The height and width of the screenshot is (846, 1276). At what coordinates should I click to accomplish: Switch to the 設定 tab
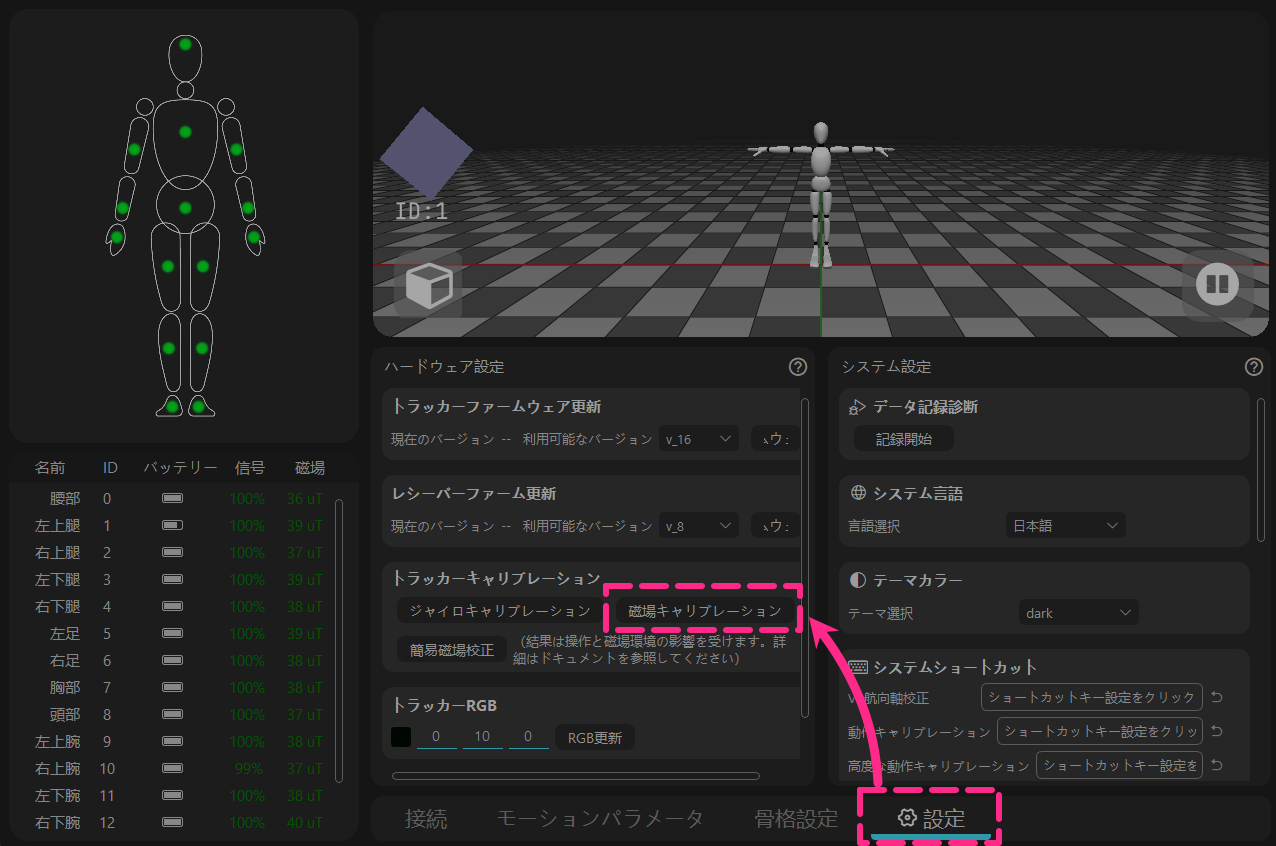coord(931,818)
